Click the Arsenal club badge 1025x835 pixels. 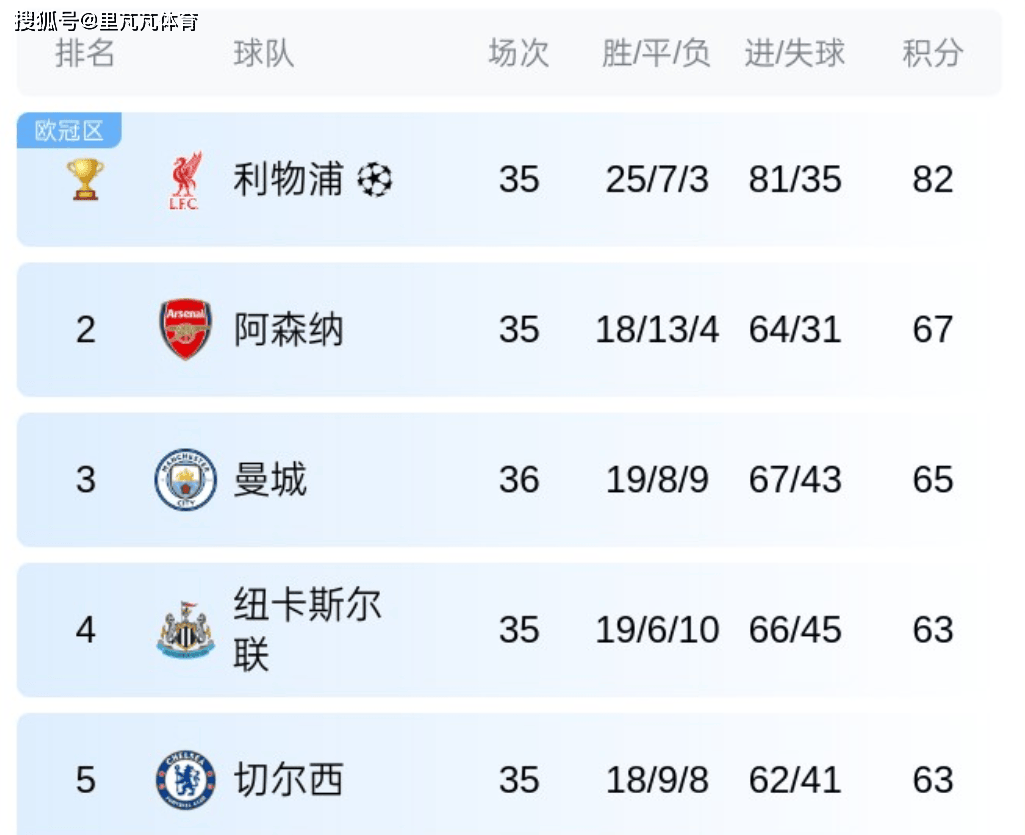(186, 330)
